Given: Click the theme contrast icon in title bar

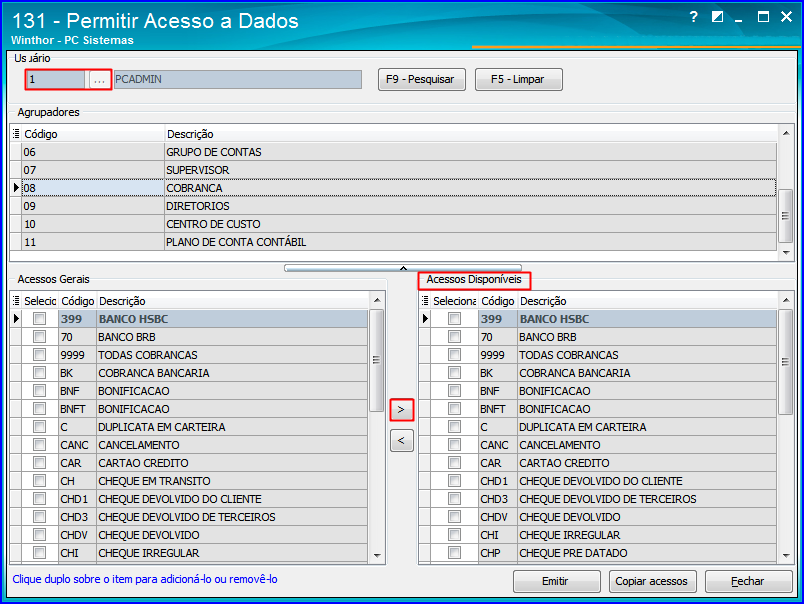Looking at the screenshot, I should click(717, 17).
